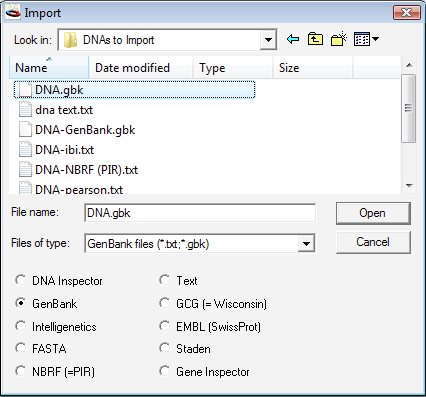Select the EMBL (SwissProt) radio button
This screenshot has height=397, width=426.
164,326
